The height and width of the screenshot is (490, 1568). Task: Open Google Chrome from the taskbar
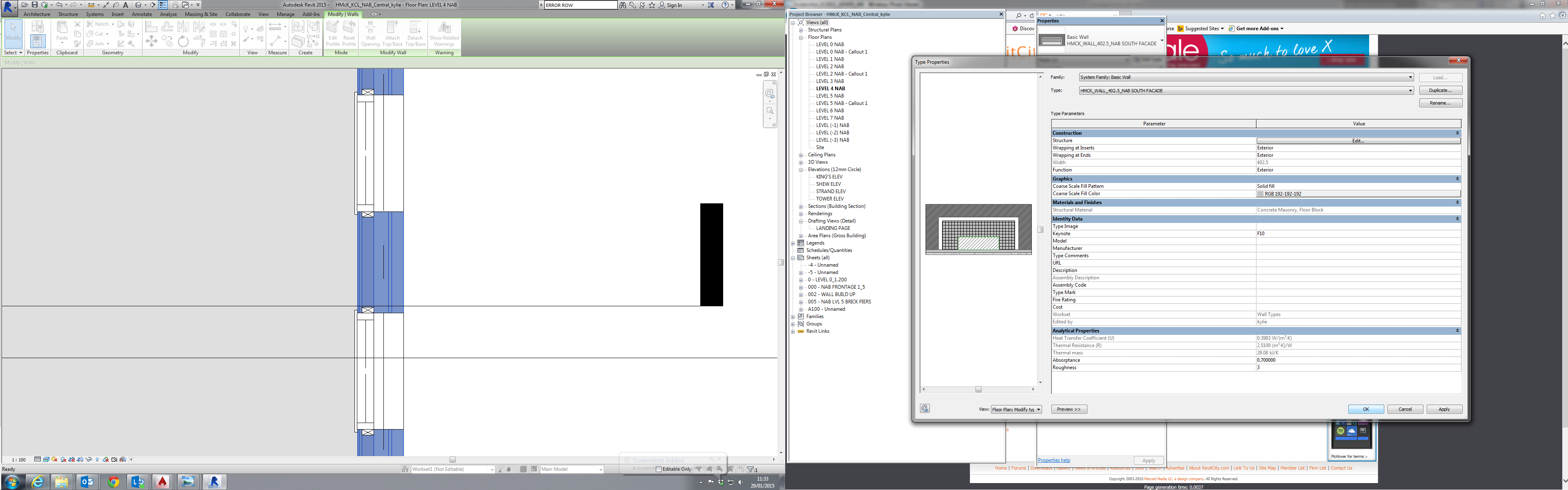(x=113, y=482)
